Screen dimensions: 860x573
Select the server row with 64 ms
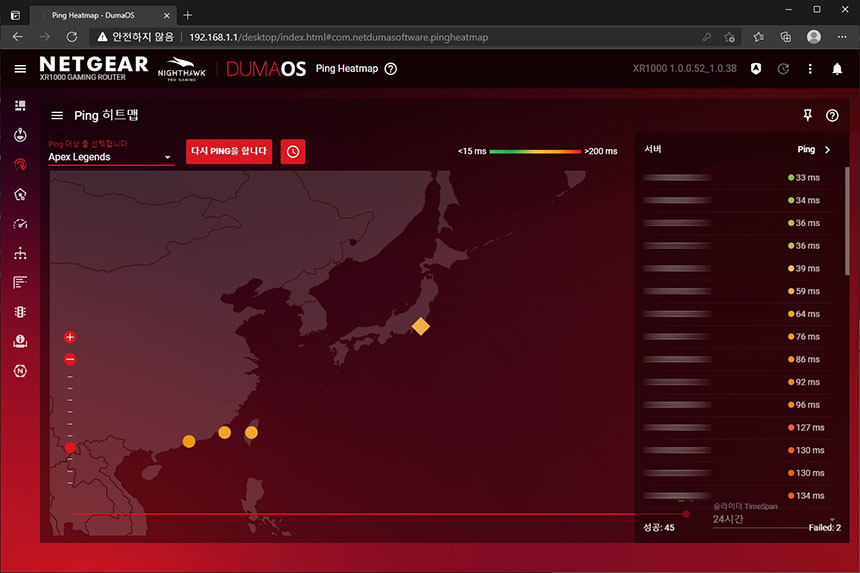pyautogui.click(x=739, y=314)
